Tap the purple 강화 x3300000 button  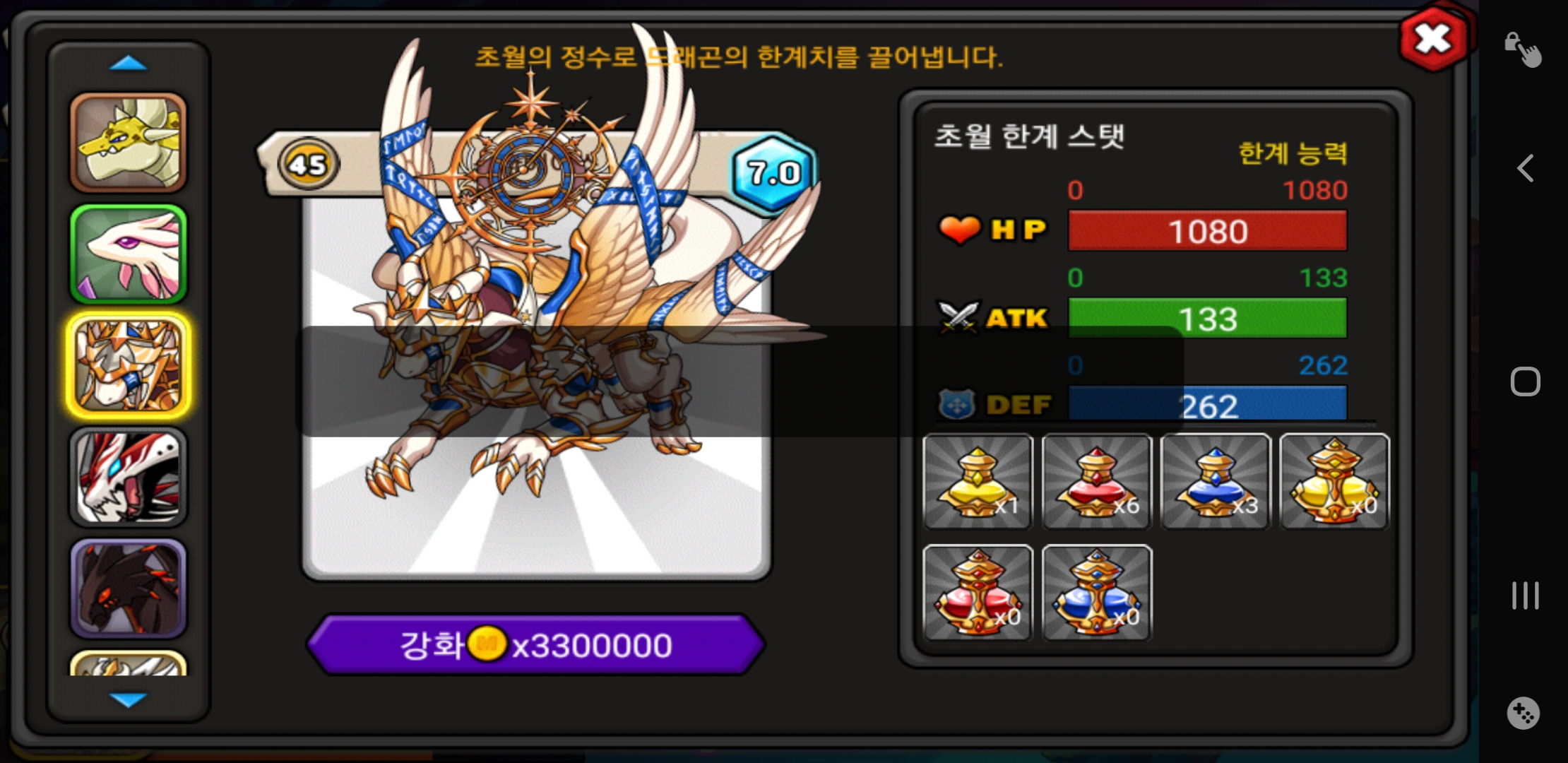(x=535, y=644)
